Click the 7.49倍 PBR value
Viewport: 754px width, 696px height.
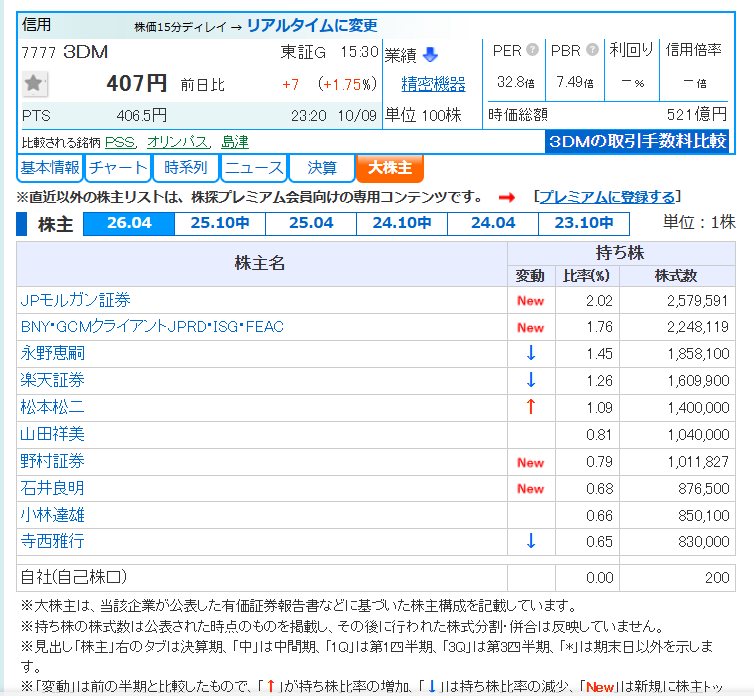point(575,82)
